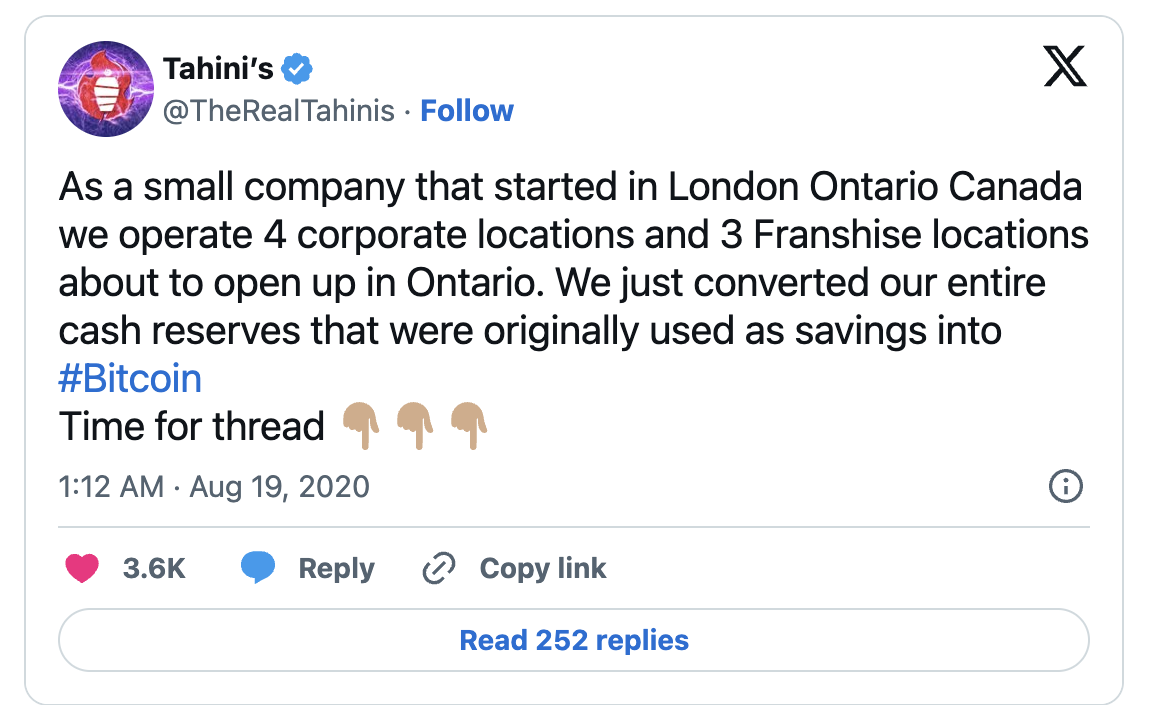Open Read 252 replies
The height and width of the screenshot is (724, 1154).
click(574, 640)
